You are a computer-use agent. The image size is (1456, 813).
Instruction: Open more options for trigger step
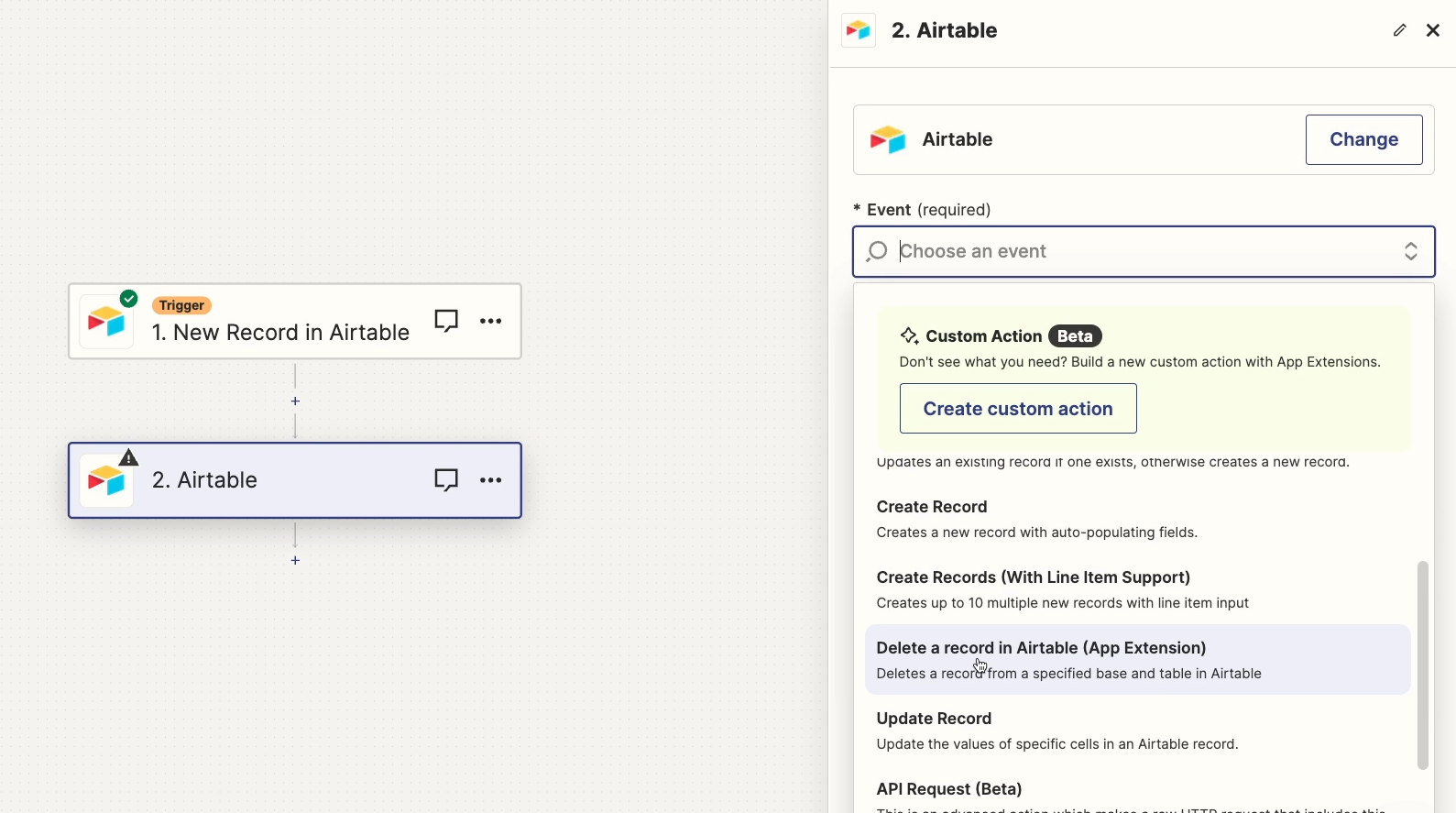(491, 321)
